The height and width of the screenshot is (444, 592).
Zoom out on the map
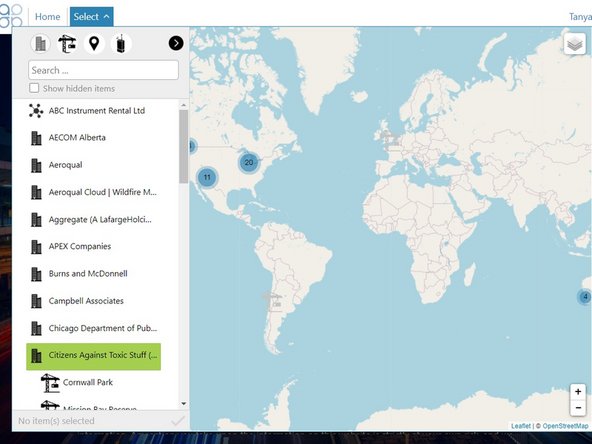(x=578, y=408)
